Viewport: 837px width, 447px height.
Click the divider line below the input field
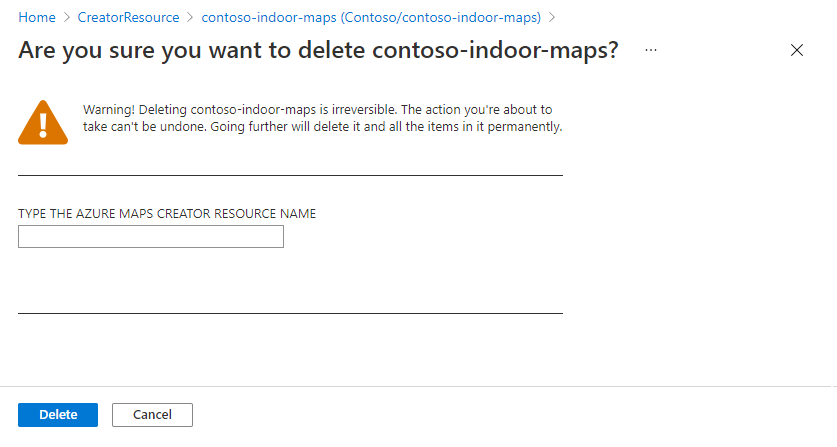pos(290,313)
